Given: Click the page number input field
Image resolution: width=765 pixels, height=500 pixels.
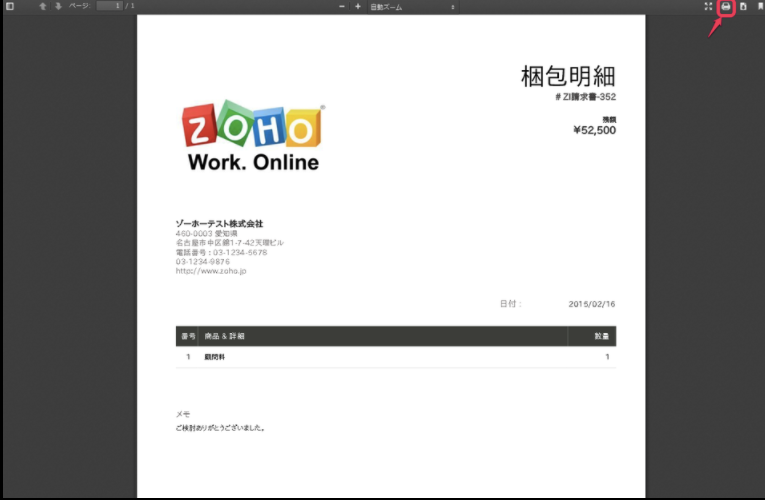Looking at the screenshot, I should click(x=109, y=6).
